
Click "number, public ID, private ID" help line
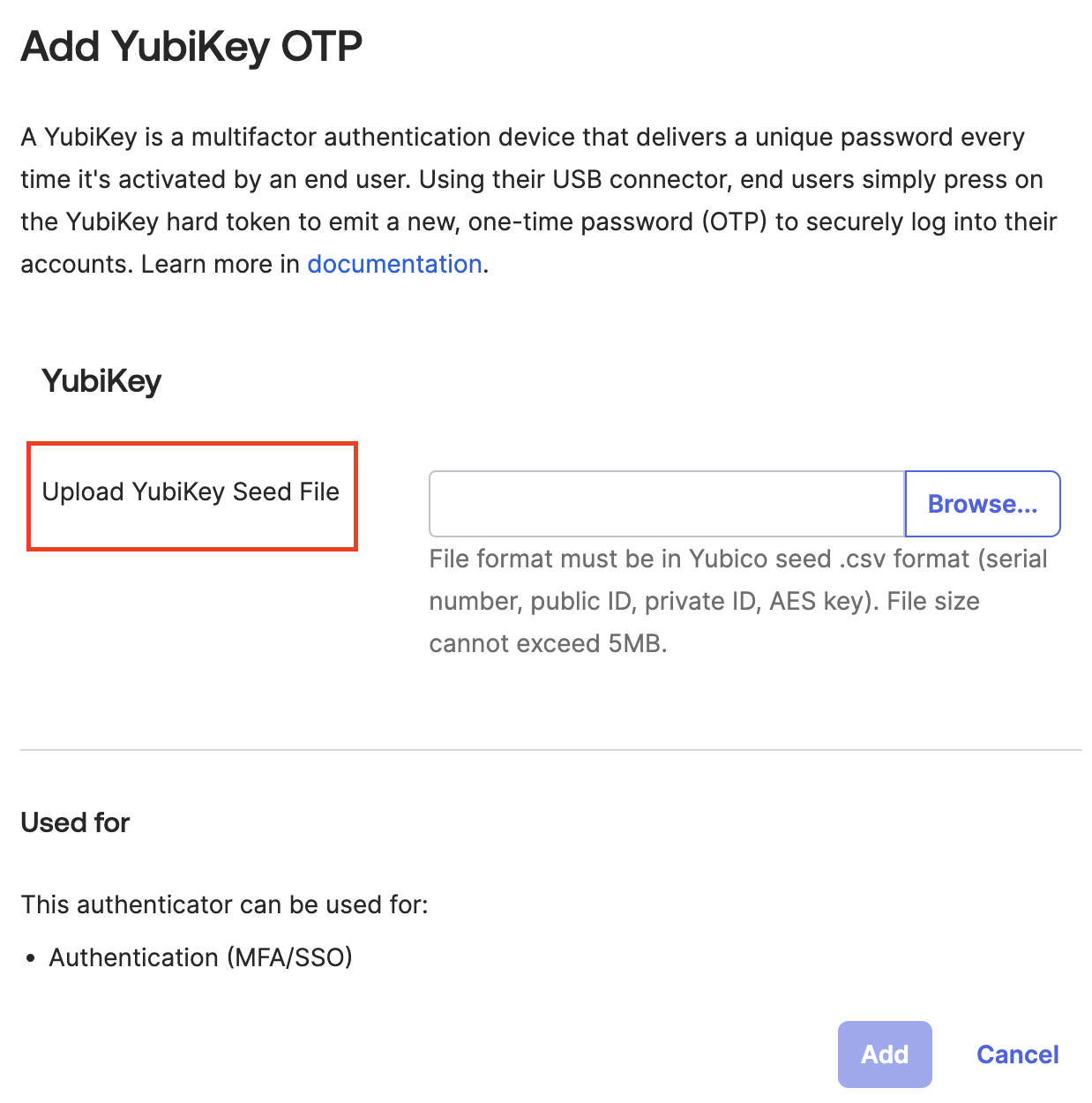704,601
